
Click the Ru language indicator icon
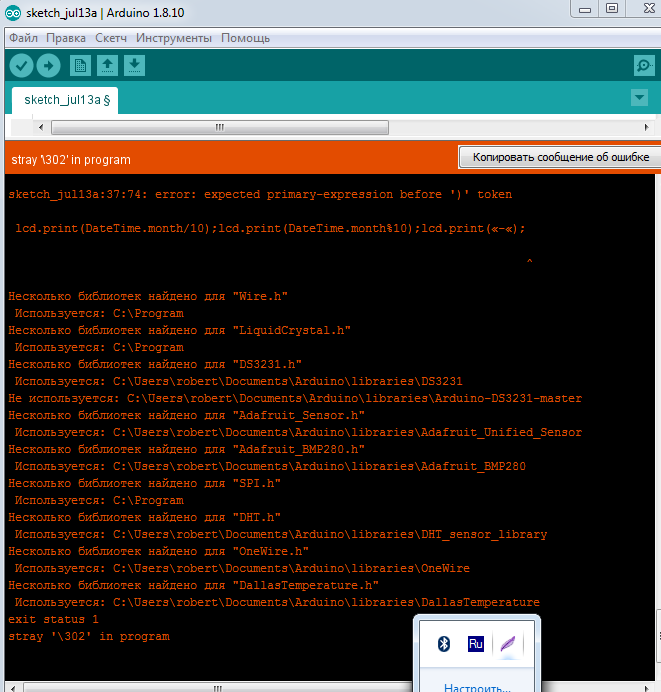coord(476,643)
